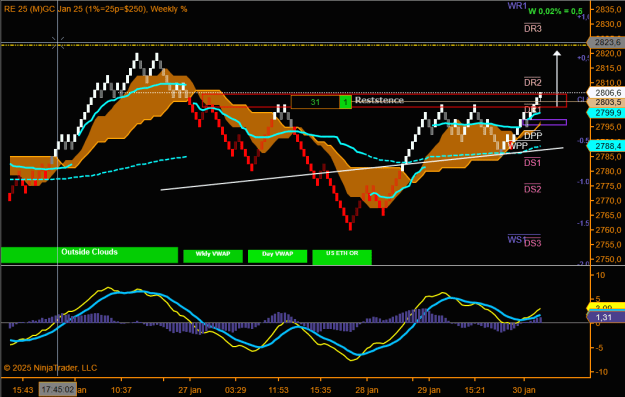The width and height of the screenshot is (625, 397).
Task: Click the 2823,6 price marker
Action: pyautogui.click(x=606, y=42)
